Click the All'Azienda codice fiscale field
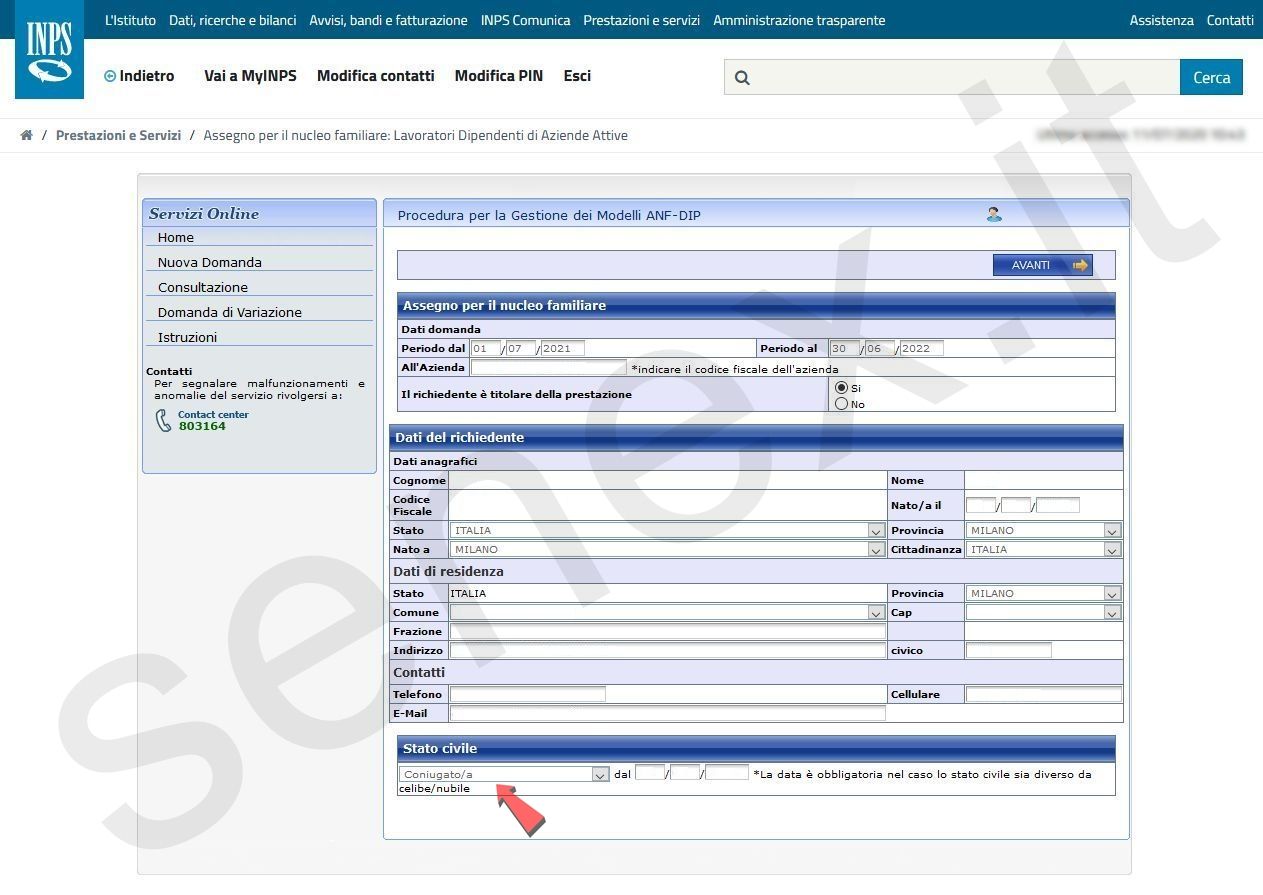This screenshot has width=1263, height=895. pos(548,368)
